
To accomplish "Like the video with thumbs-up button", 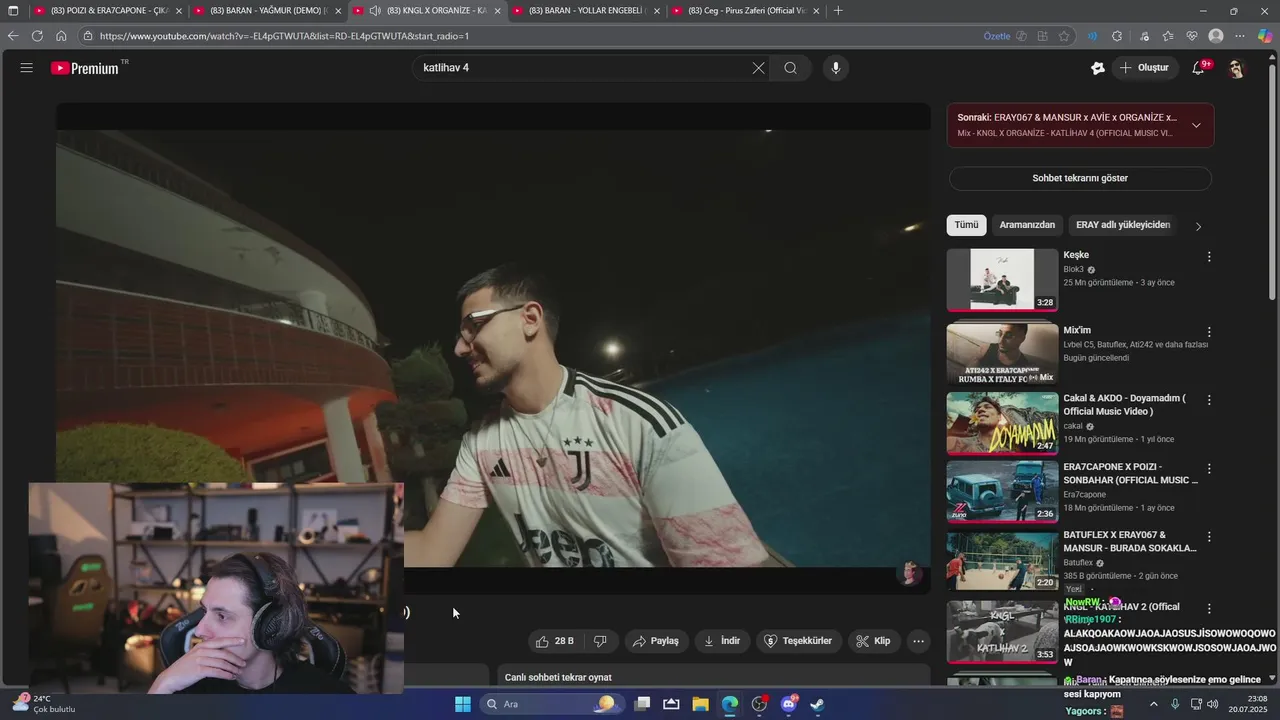I will [x=555, y=641].
